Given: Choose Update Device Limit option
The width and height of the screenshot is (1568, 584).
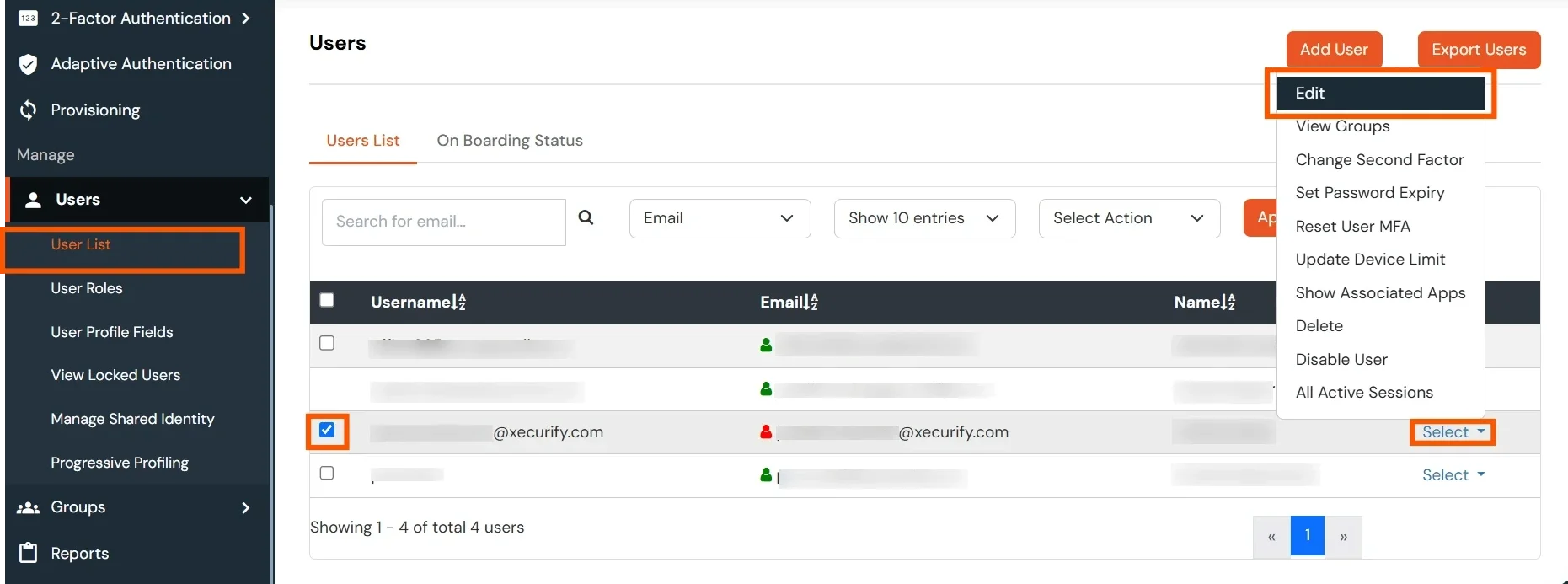Looking at the screenshot, I should tap(1380, 260).
